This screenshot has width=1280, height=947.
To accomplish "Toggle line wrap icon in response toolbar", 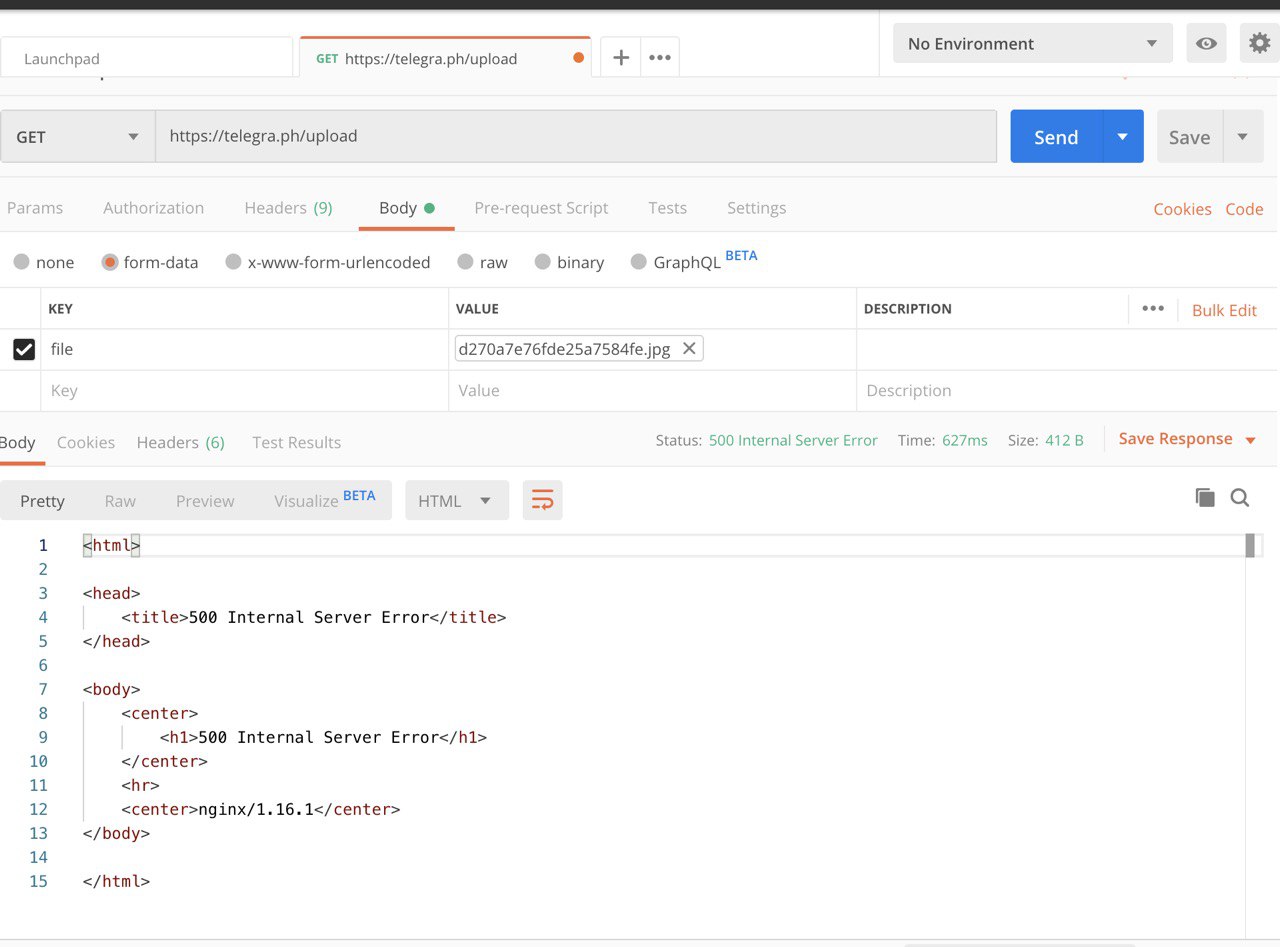I will click(x=542, y=500).
